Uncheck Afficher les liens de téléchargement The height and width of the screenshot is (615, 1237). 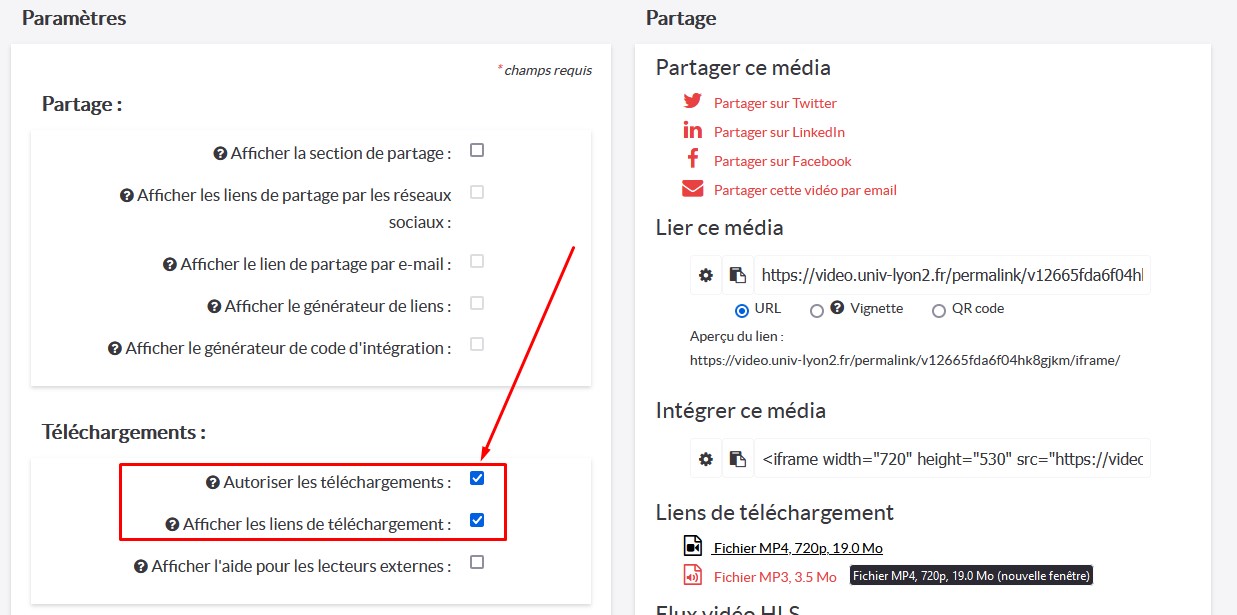click(477, 520)
